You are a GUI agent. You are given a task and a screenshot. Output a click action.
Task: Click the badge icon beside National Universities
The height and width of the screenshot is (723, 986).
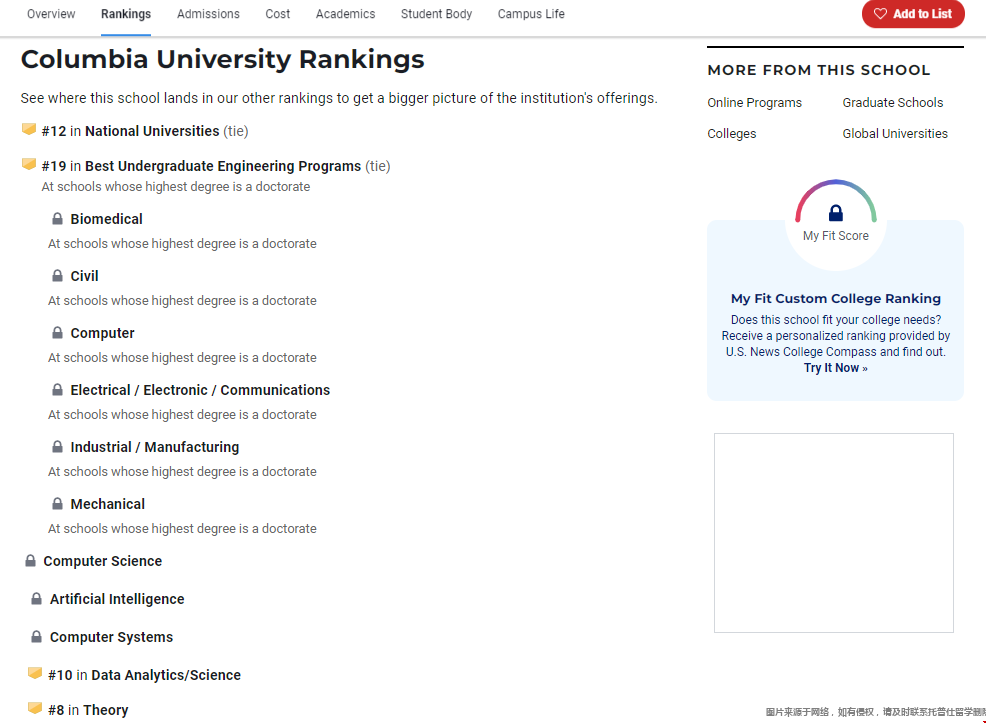tap(29, 130)
